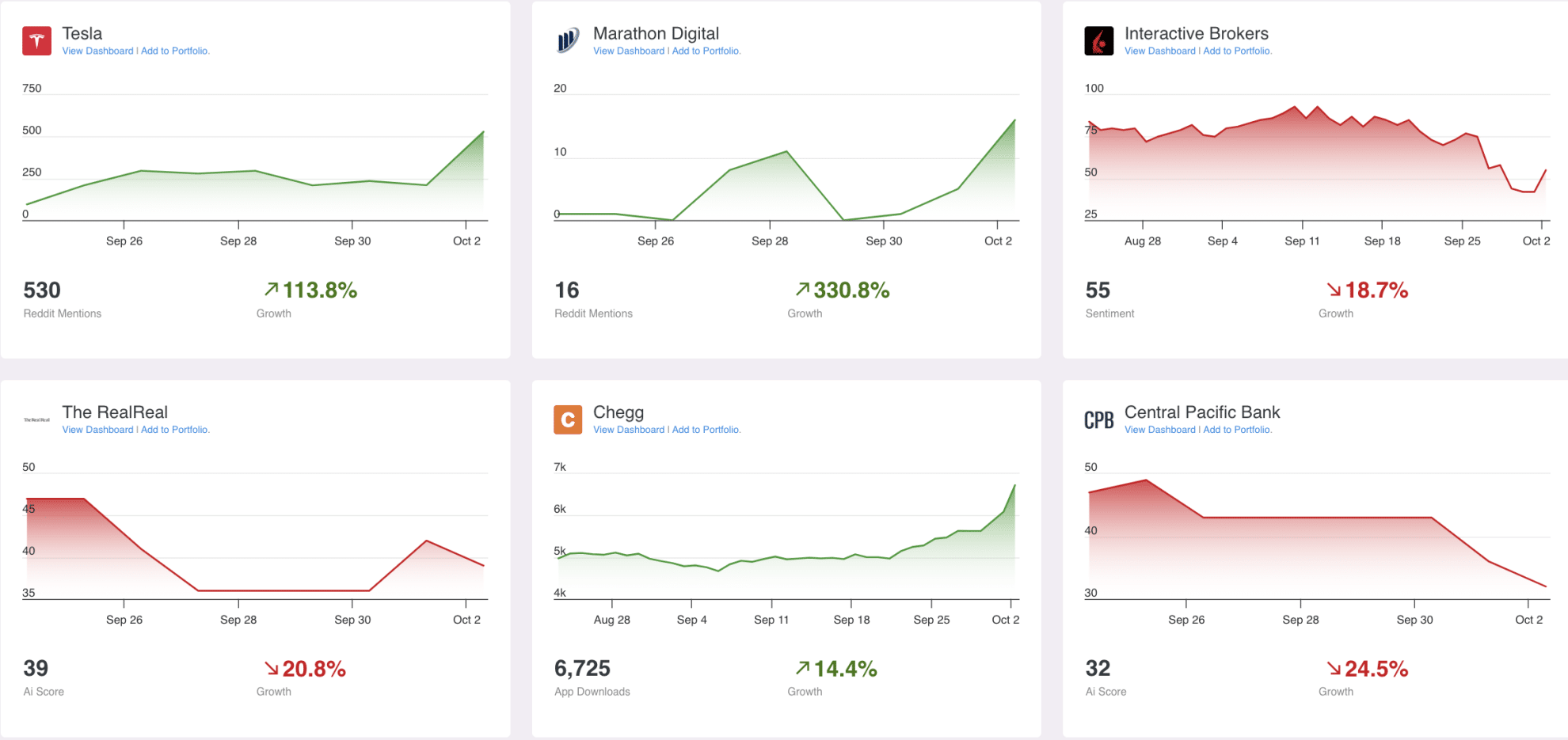The image size is (1568, 740).
Task: Add Marathon Digital to Portfolio
Action: (x=706, y=51)
